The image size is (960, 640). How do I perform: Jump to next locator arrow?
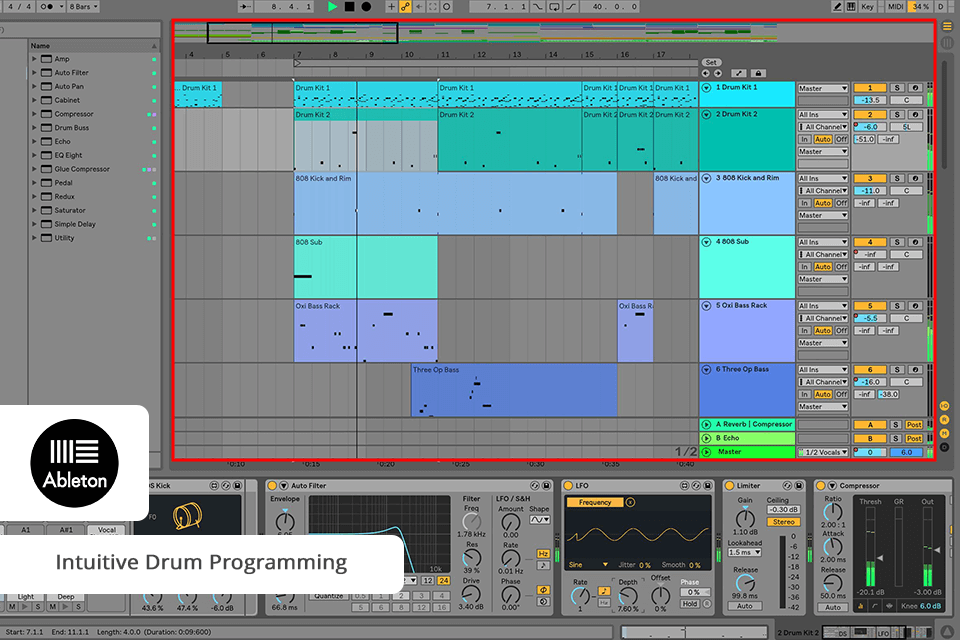[x=717, y=73]
